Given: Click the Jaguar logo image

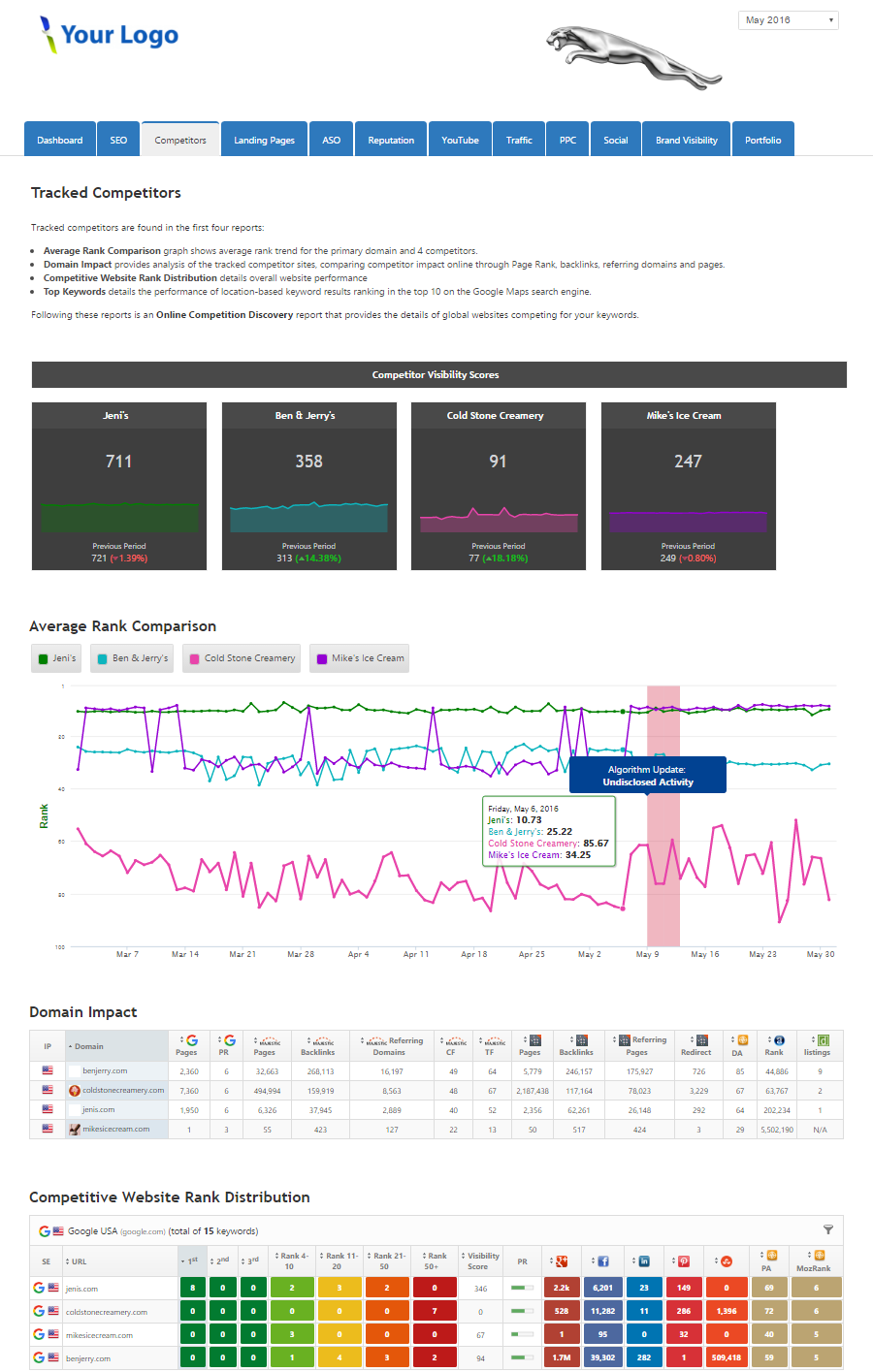Looking at the screenshot, I should click(632, 57).
